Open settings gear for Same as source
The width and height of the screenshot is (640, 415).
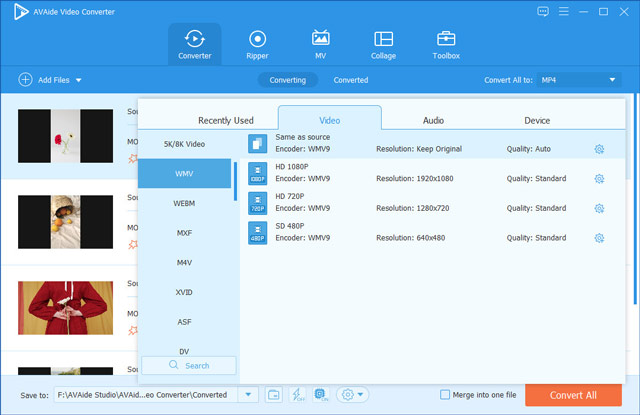599,149
